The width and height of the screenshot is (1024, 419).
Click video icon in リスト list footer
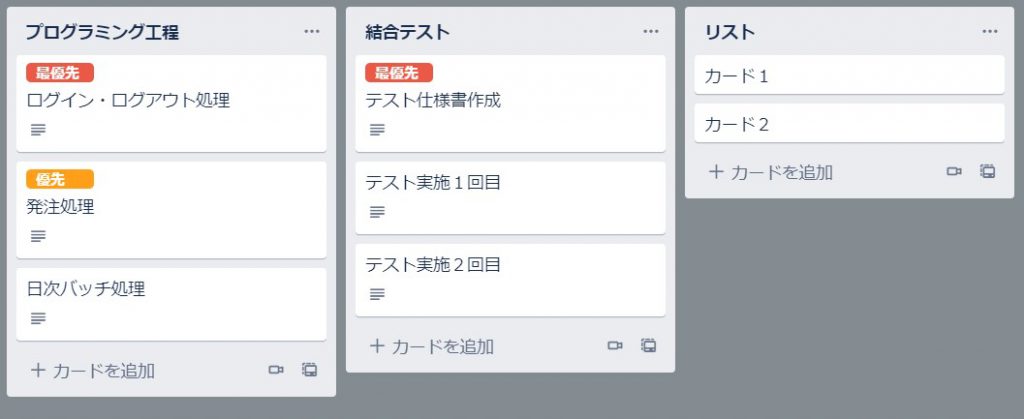click(x=954, y=172)
